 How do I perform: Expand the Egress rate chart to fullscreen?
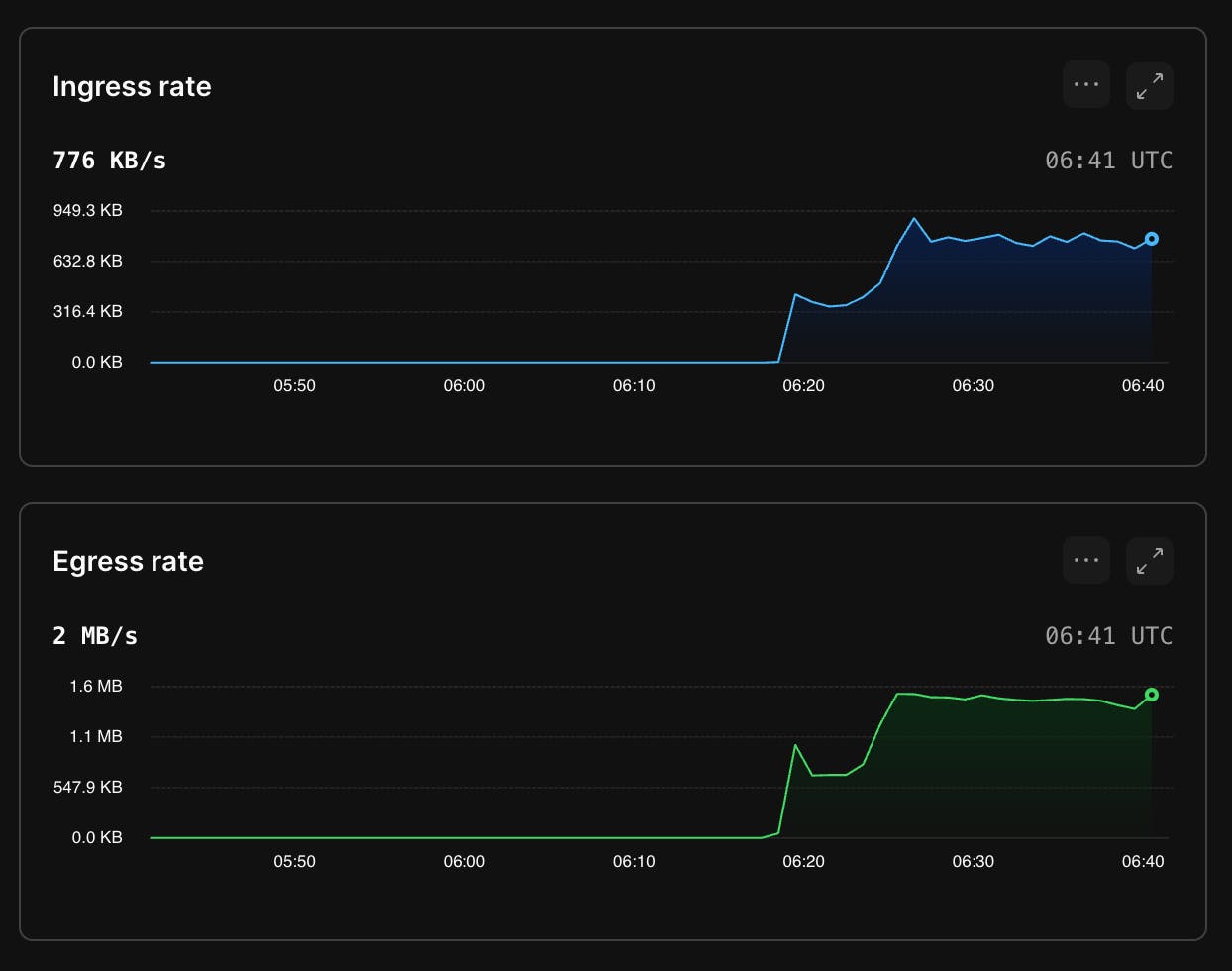(1150, 561)
